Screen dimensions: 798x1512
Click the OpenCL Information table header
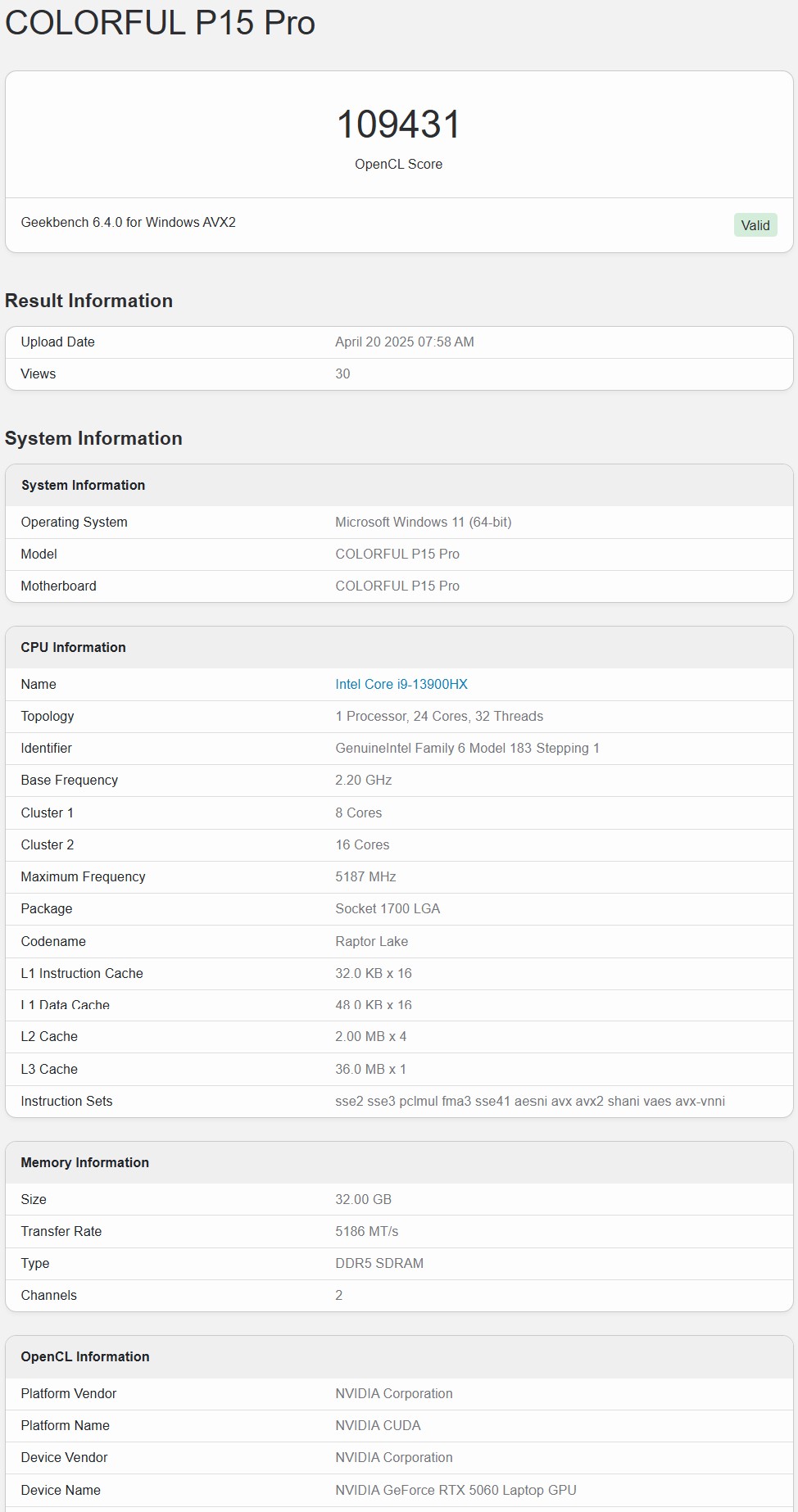click(x=84, y=1356)
